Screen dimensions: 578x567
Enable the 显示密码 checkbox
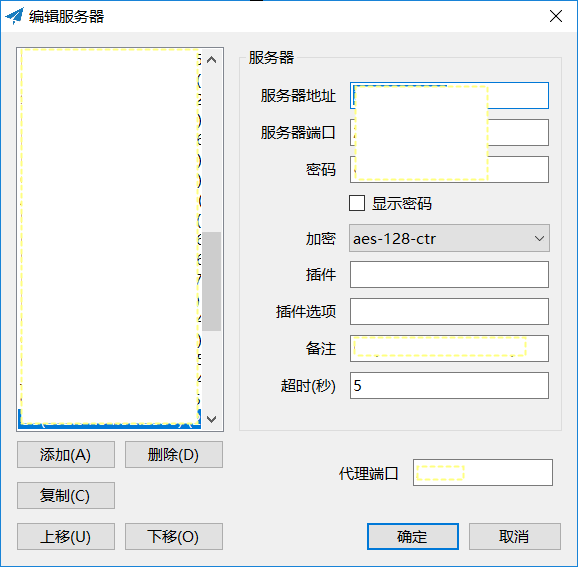click(357, 203)
